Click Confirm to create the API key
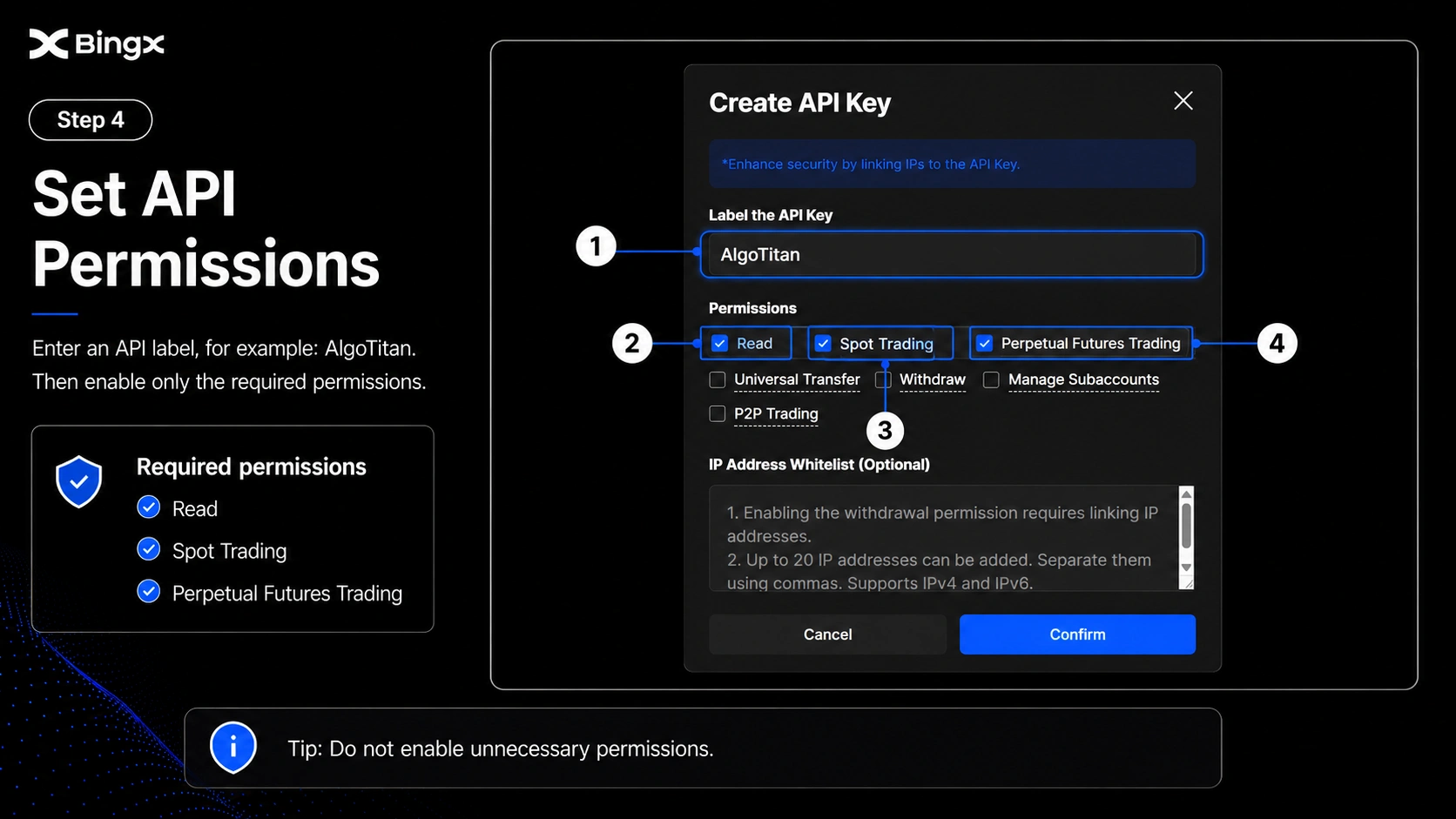1456x819 pixels. point(1077,634)
